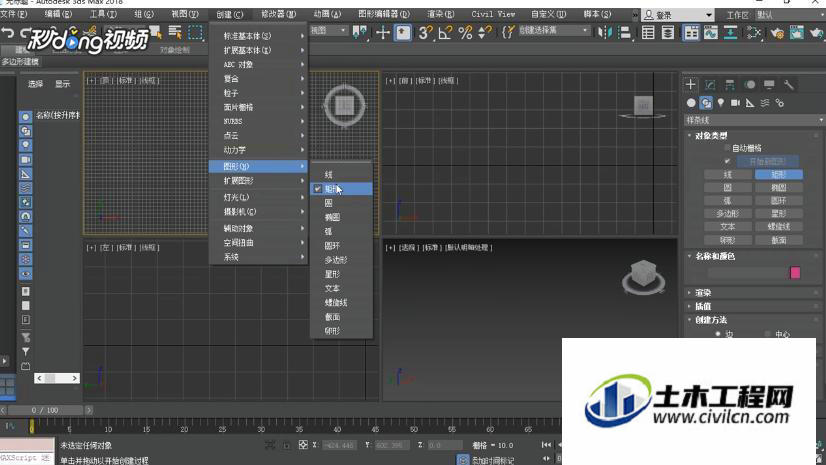Choose Rectangle (矩形) in the shapes submenu
Viewport: 826px width, 465px height.
[341, 189]
